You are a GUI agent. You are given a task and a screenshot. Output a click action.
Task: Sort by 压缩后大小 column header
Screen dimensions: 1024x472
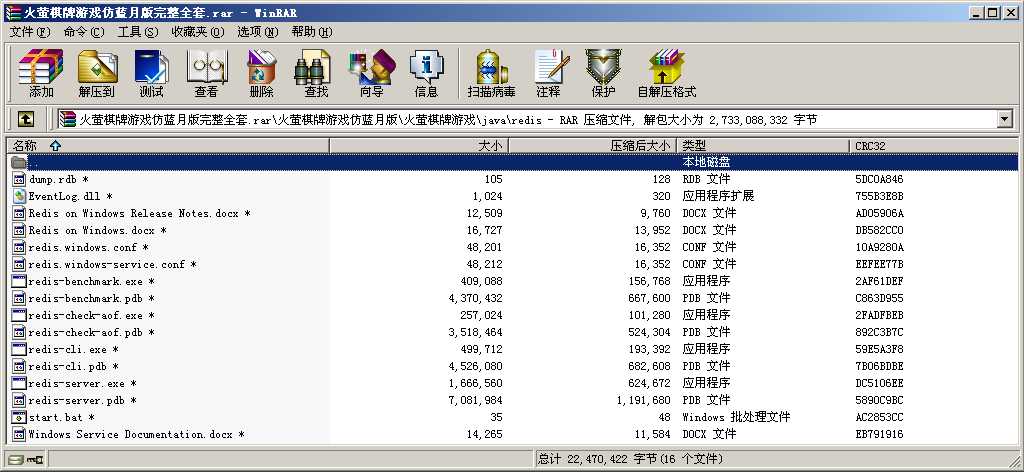(x=592, y=146)
